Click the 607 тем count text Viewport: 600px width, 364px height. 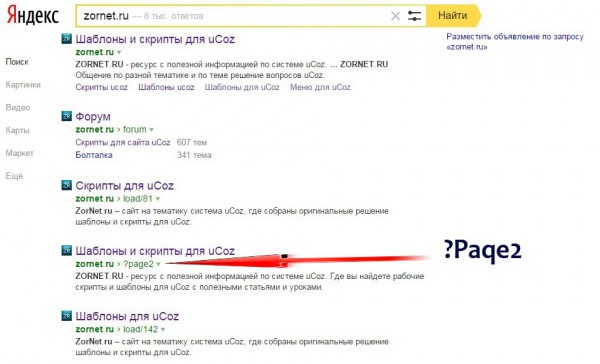tap(192, 142)
